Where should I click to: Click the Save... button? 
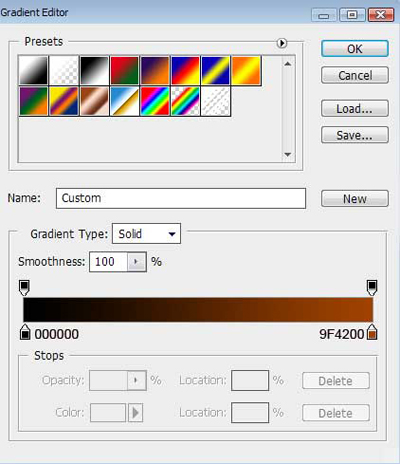[355, 135]
